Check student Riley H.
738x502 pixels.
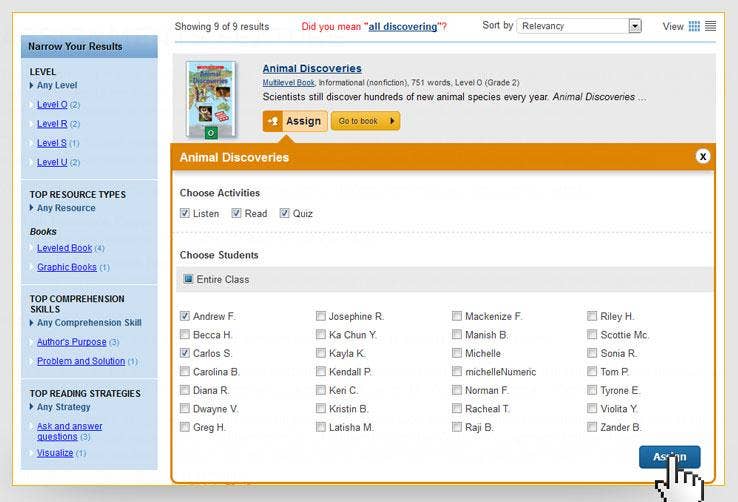[592, 316]
